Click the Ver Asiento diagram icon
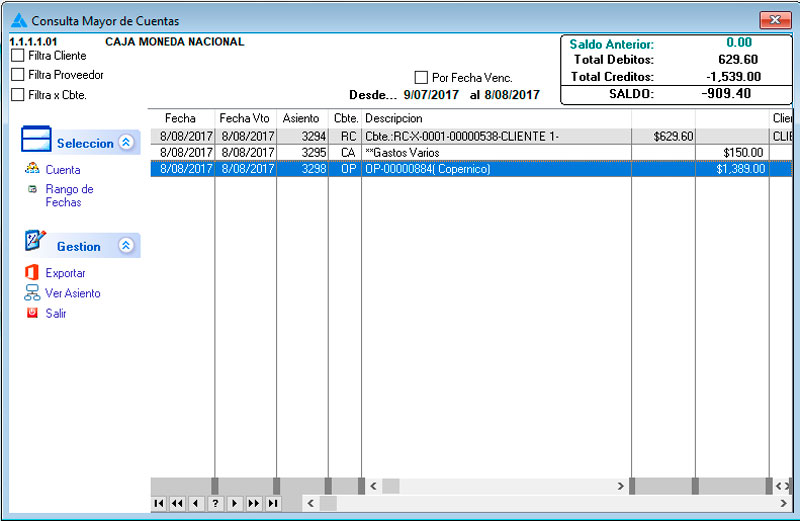This screenshot has width=800, height=521. tap(32, 293)
